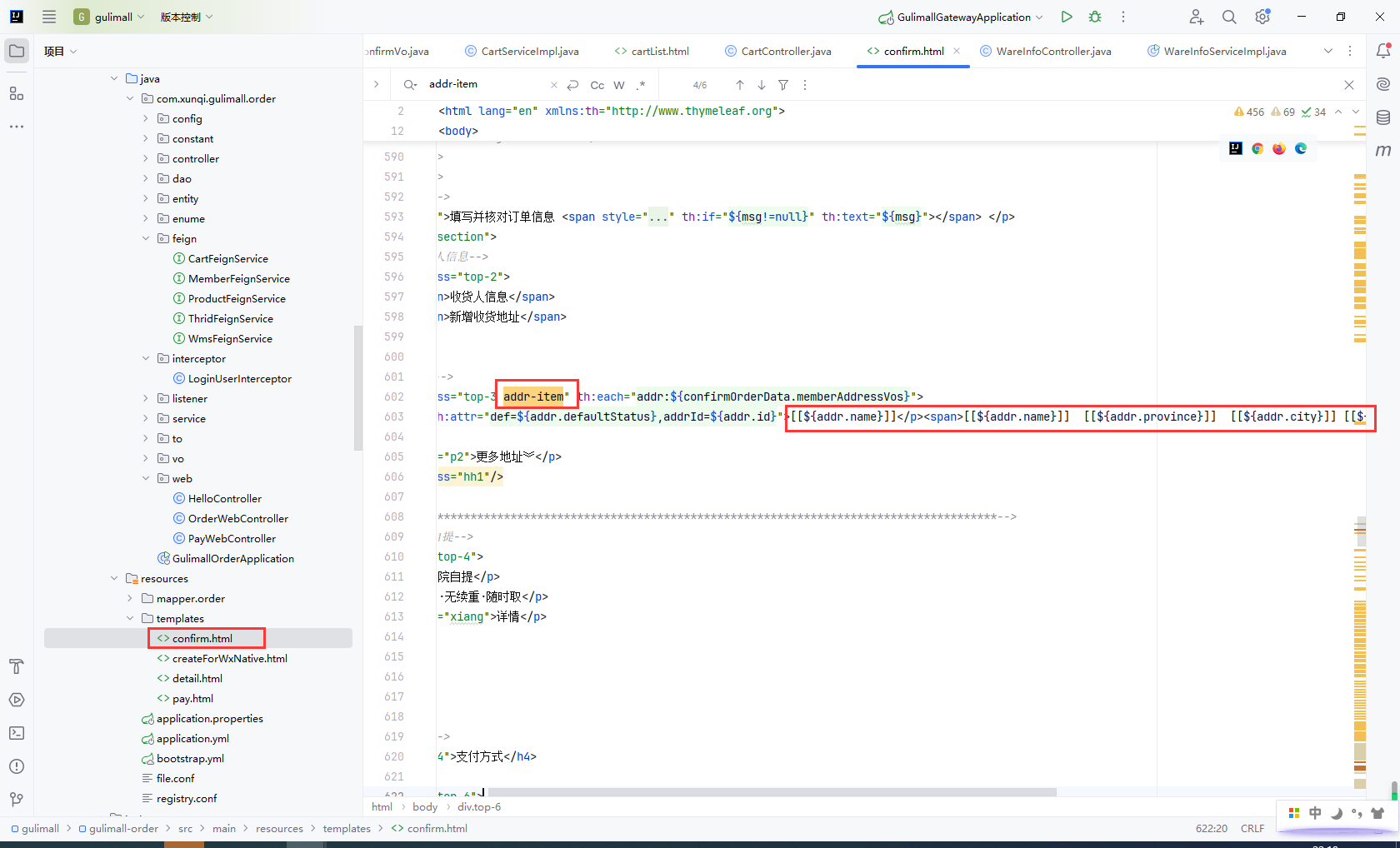1400x848 pixels.
Task: Open preview in built-in IntelliJ browser
Action: point(1236,148)
